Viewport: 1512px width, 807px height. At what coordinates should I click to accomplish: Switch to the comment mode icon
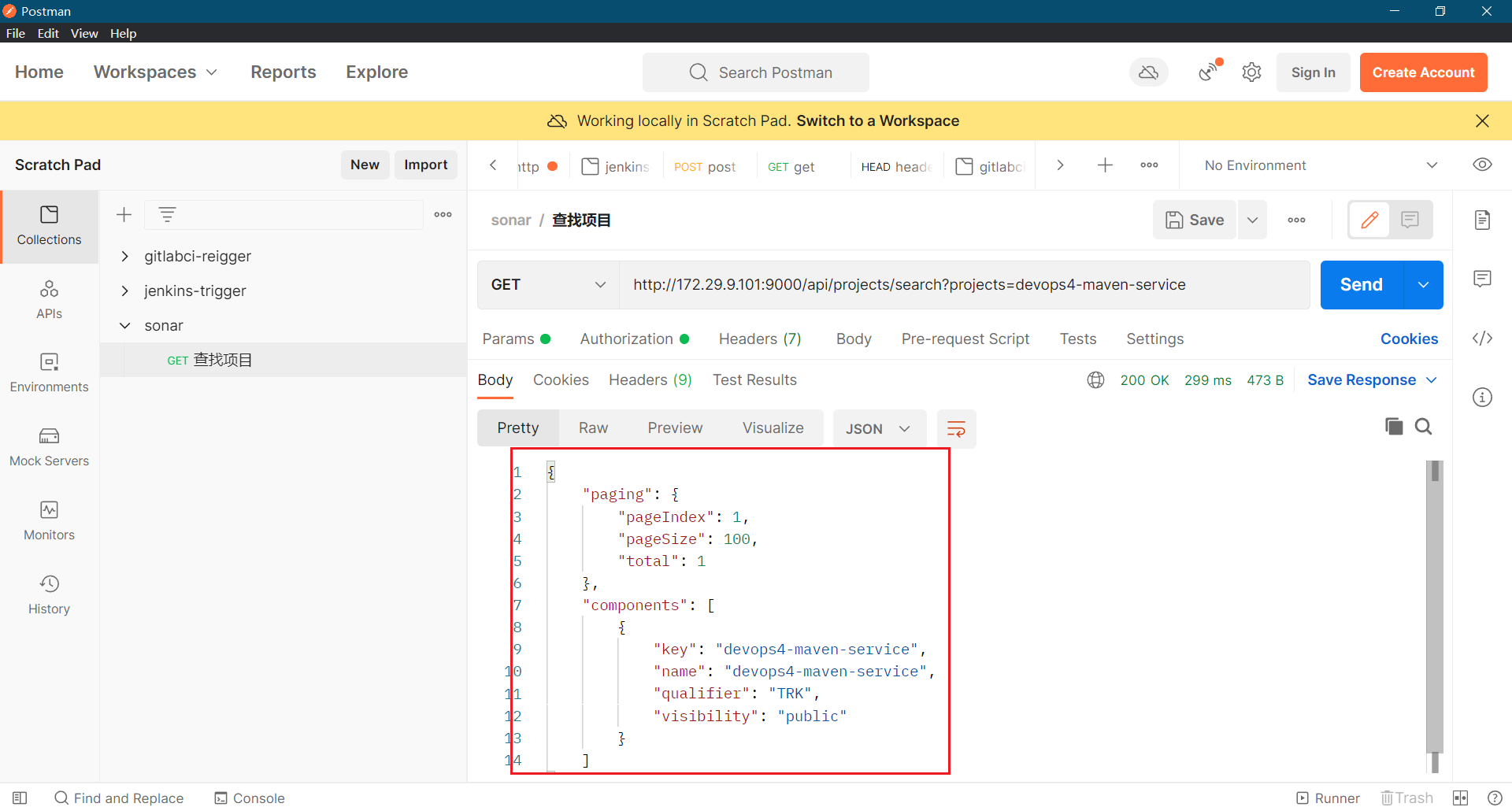(x=1410, y=220)
